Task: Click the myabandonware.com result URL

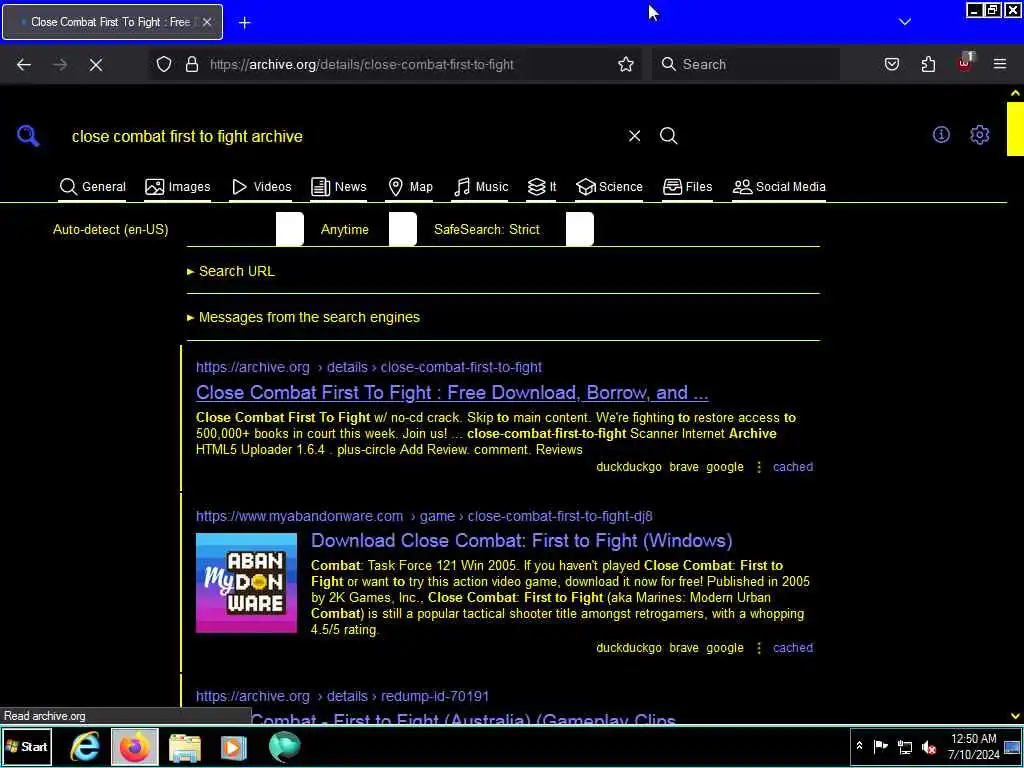Action: click(x=424, y=516)
